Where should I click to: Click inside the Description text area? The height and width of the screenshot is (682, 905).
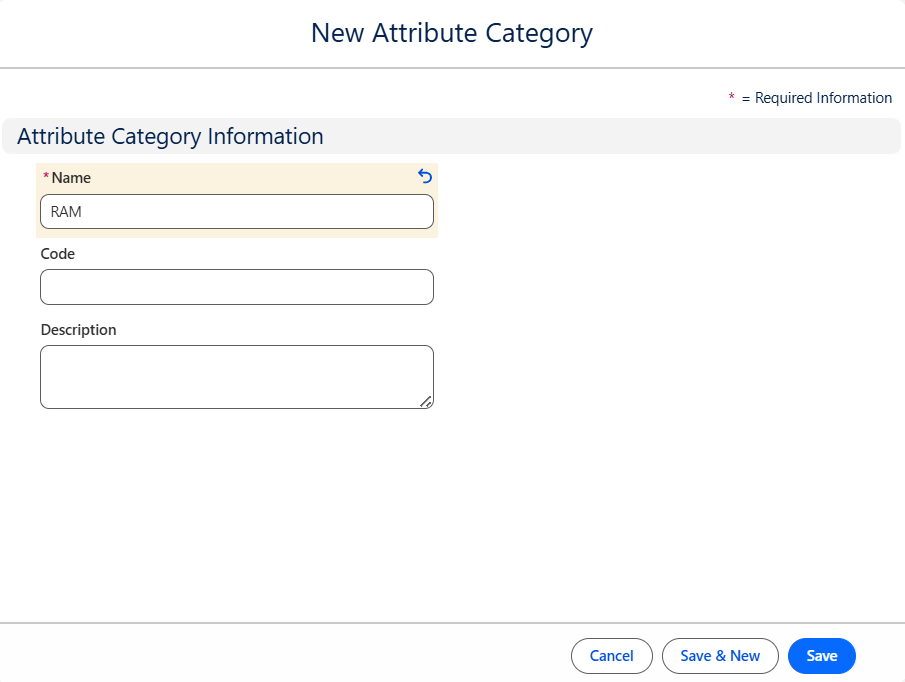point(237,377)
